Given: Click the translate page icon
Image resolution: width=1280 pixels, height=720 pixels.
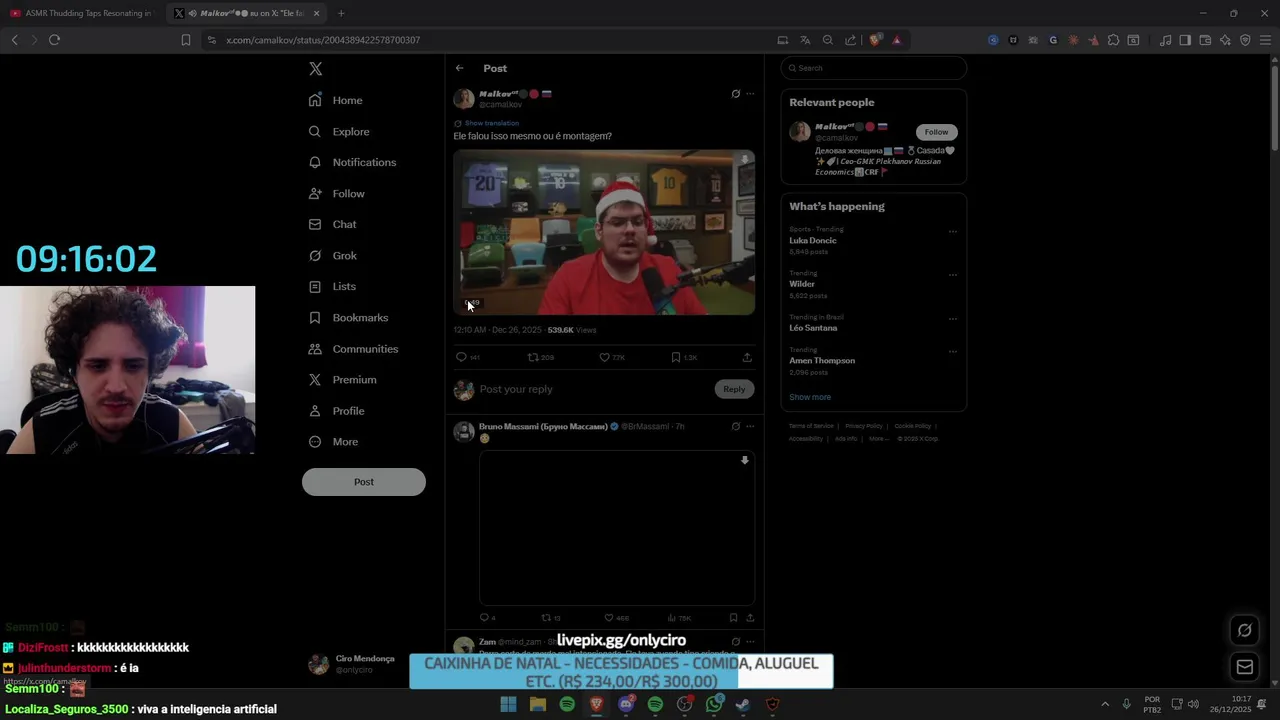Looking at the screenshot, I should 805,40.
